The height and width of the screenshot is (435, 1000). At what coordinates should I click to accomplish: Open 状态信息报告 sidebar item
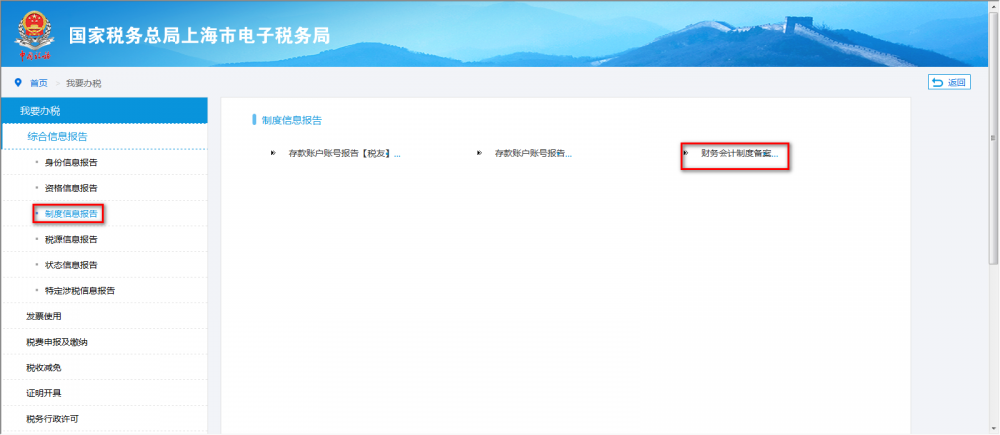pyautogui.click(x=71, y=265)
